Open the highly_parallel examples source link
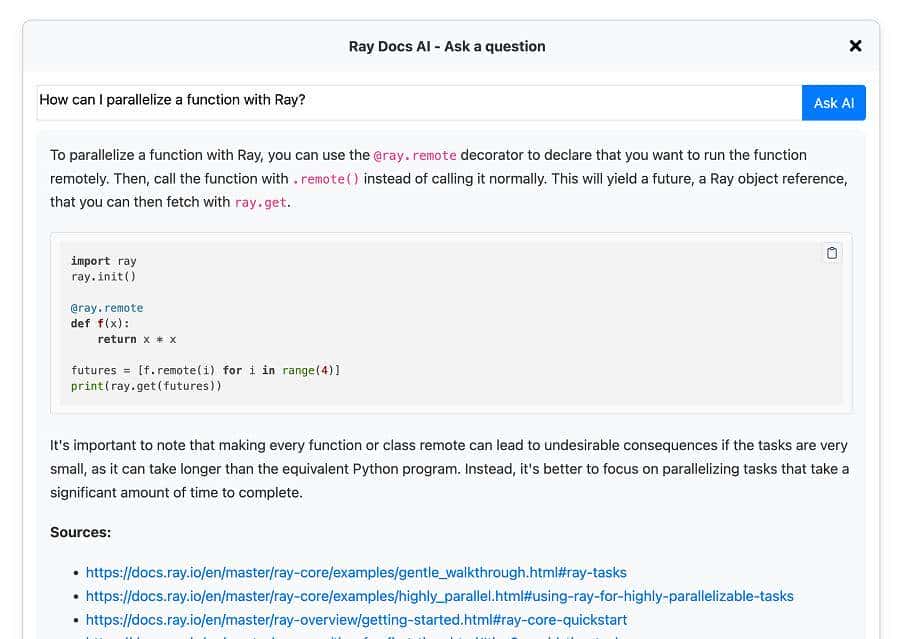 (439, 596)
